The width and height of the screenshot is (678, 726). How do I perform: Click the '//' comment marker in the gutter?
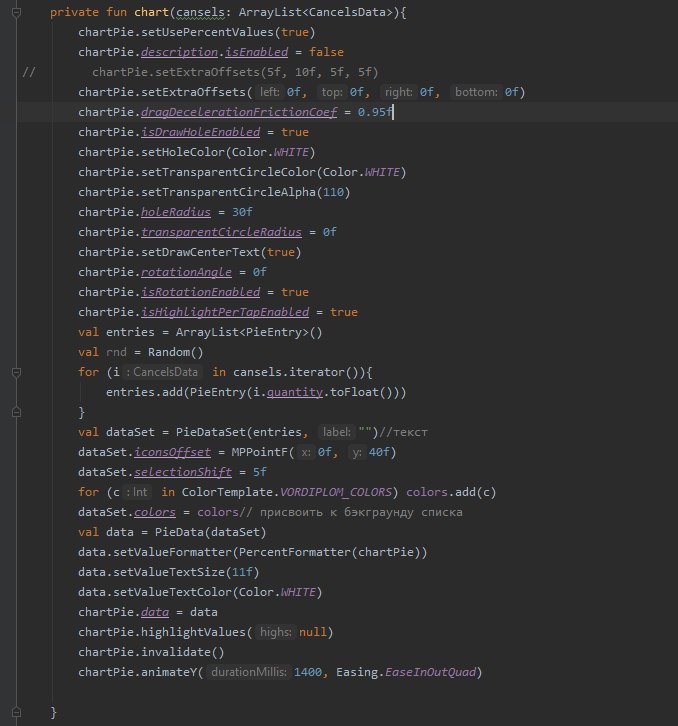[29, 72]
